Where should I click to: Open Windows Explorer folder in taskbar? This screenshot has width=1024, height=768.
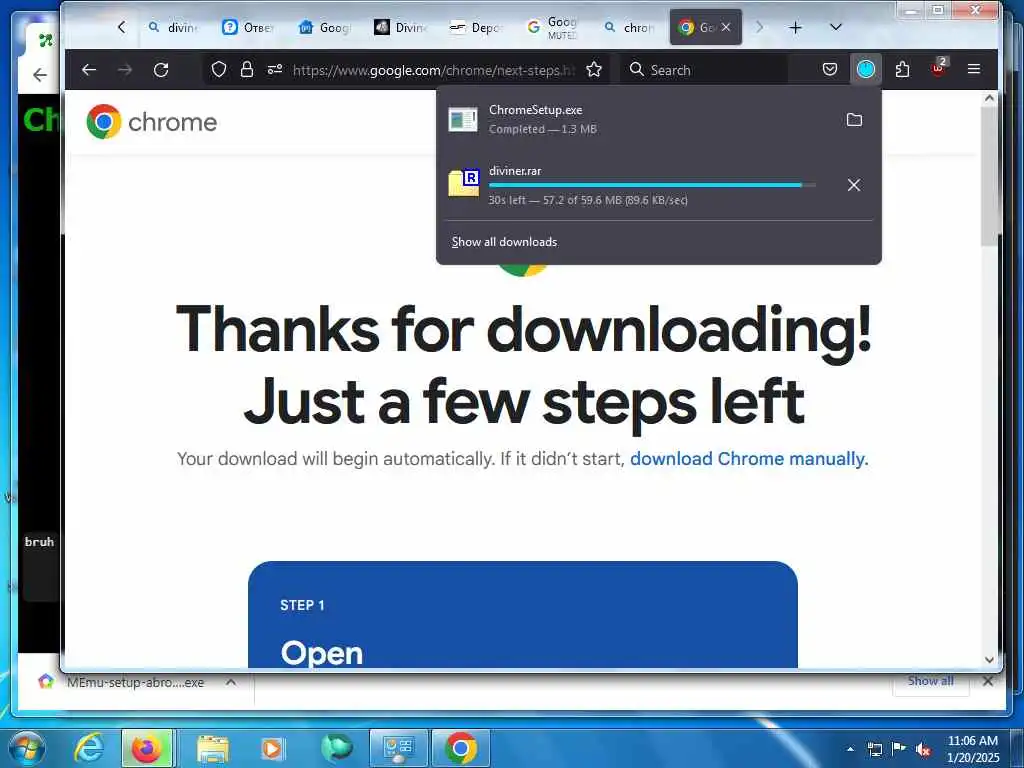[x=212, y=748]
